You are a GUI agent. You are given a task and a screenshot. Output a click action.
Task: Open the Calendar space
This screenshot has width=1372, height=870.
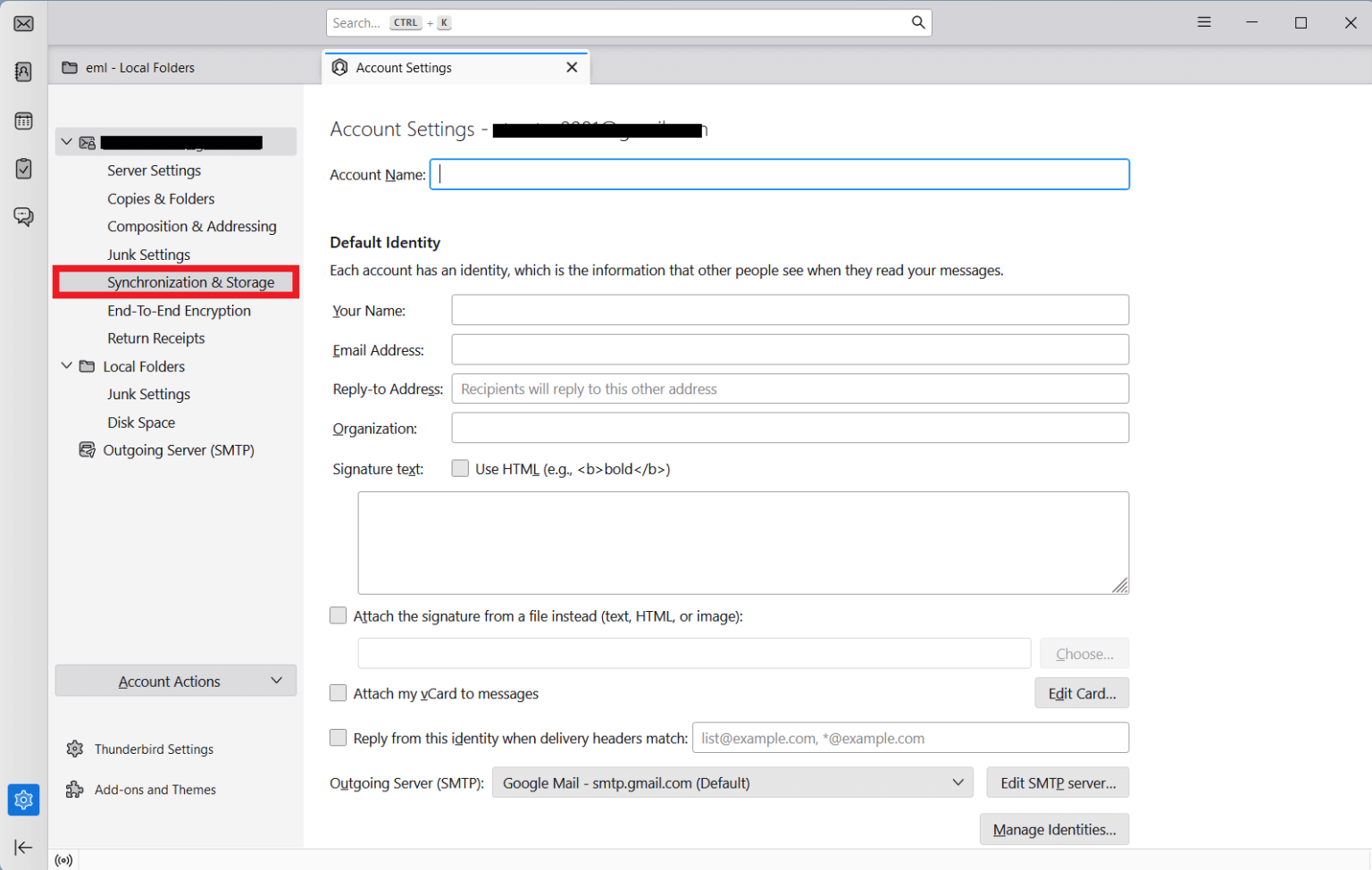click(23, 121)
